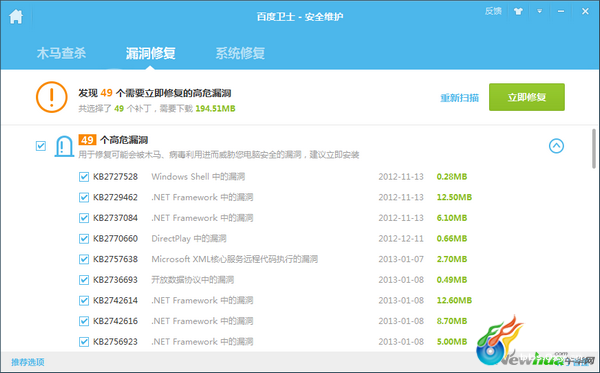Open the 推荐选项 link at bottom
The image size is (600, 373).
pos(28,362)
